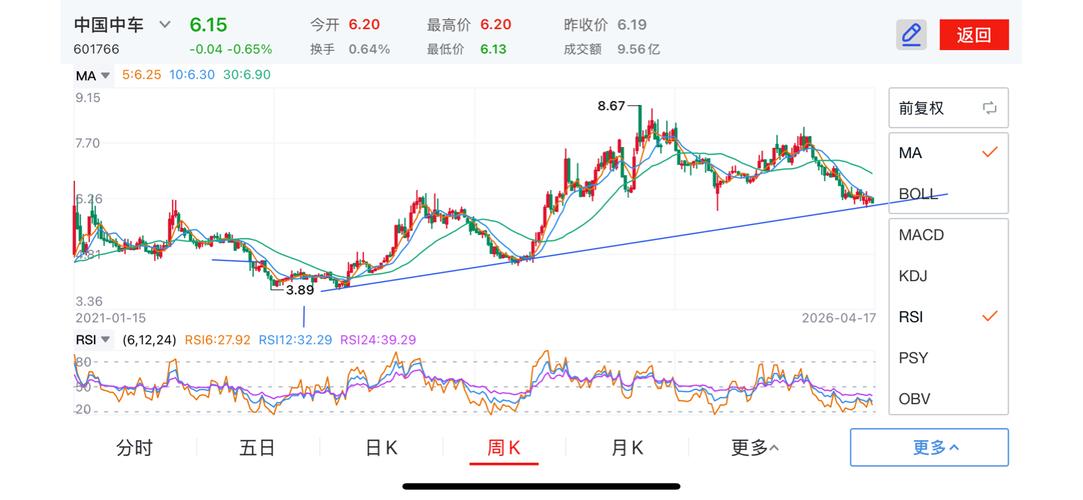Switch to the 月K tab
This screenshot has width=1083, height=500.
(x=627, y=448)
